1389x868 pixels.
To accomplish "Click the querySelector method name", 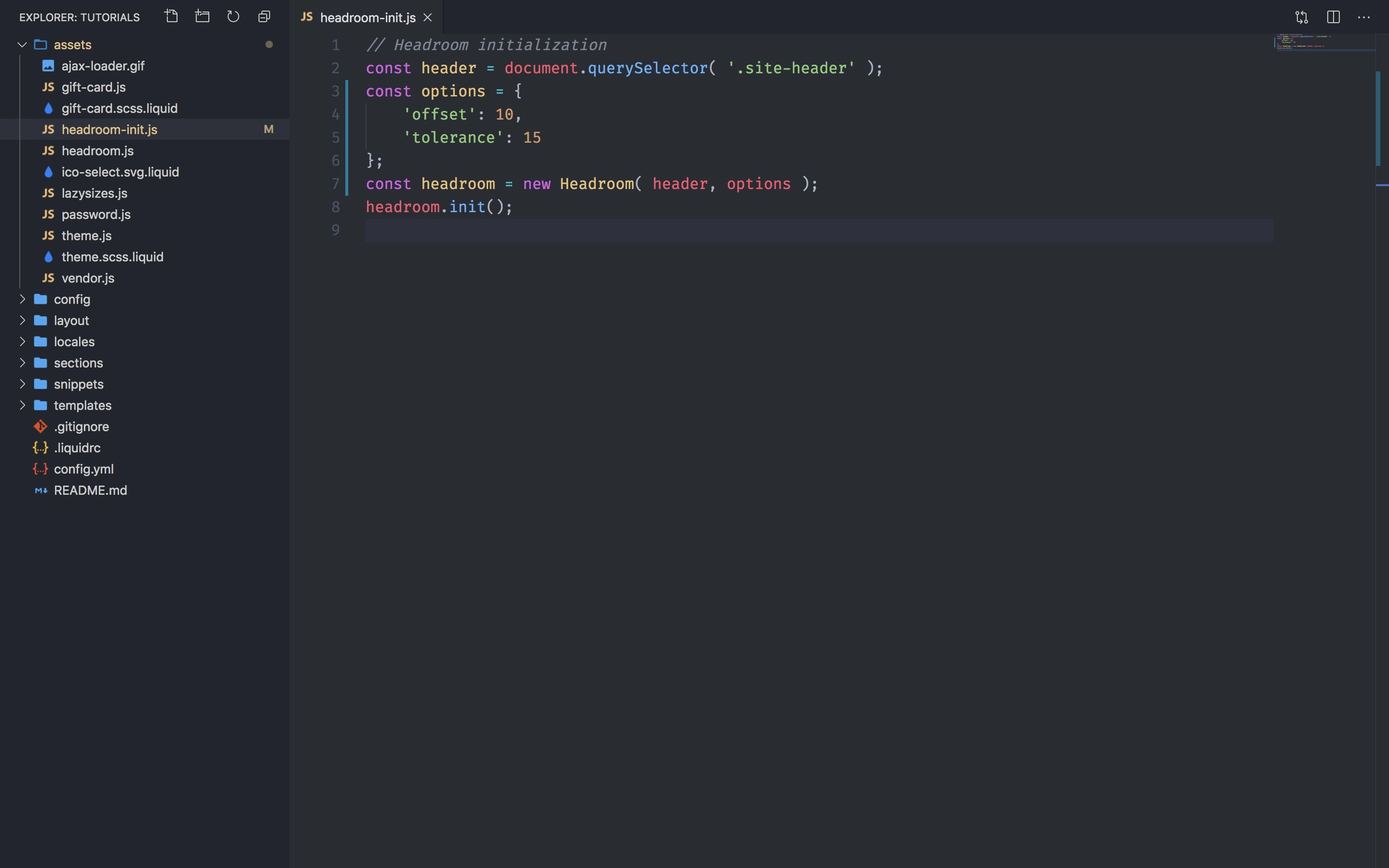I will pyautogui.click(x=647, y=68).
